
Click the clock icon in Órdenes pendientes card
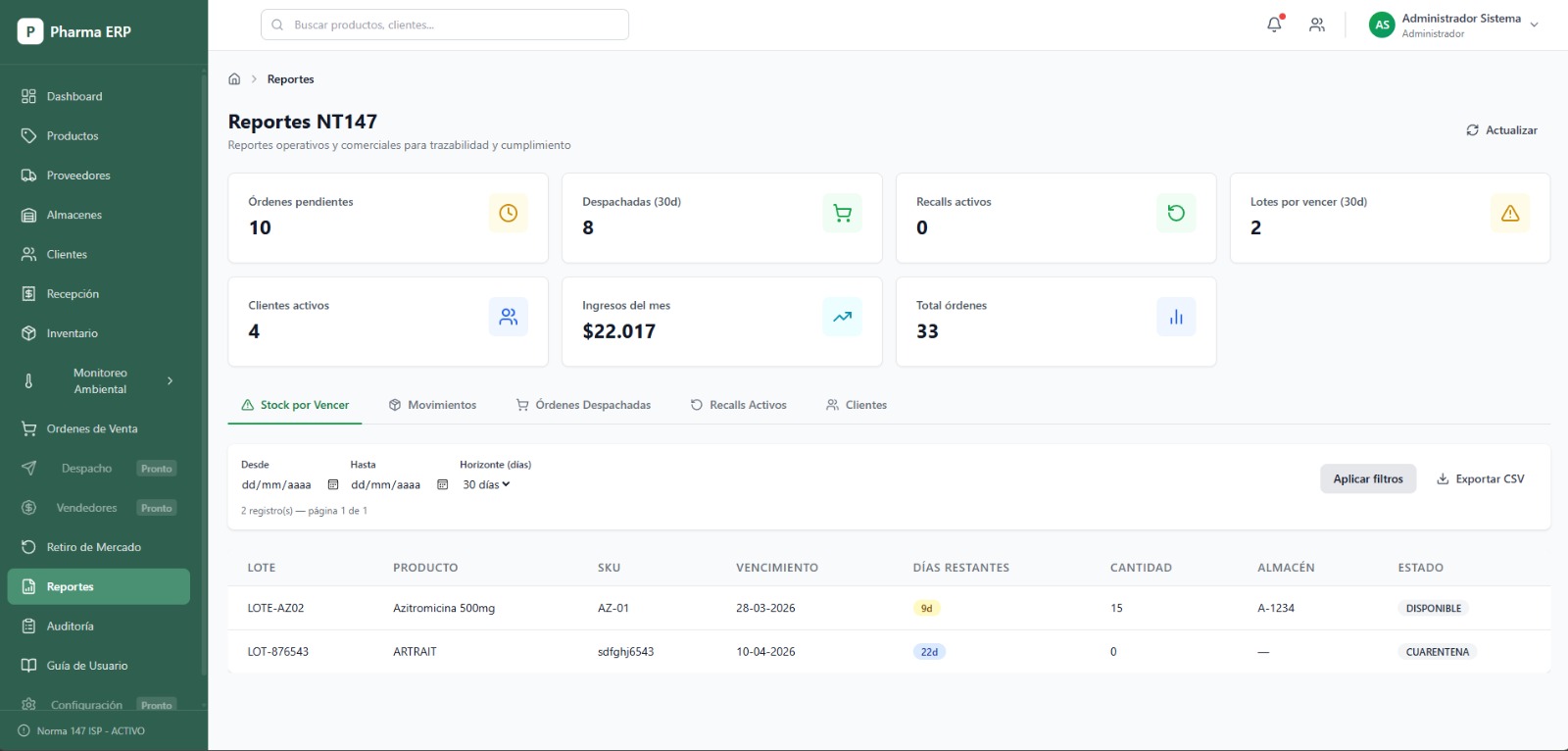[508, 213]
